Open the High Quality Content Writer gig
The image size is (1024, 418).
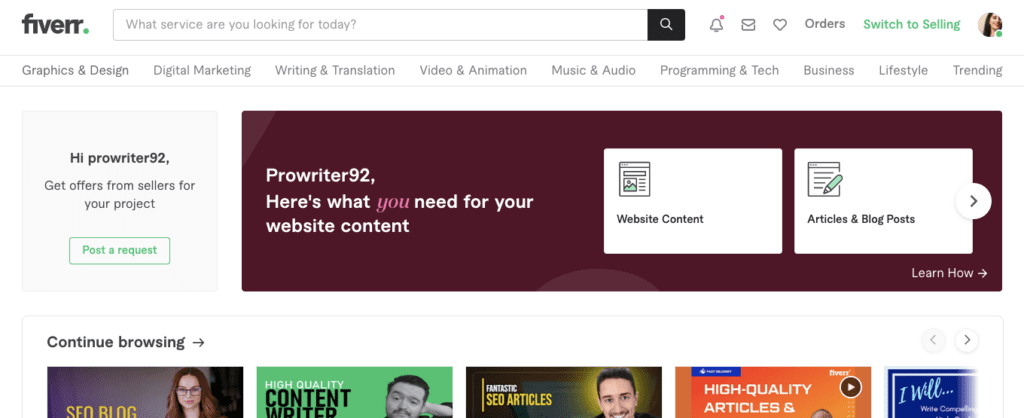click(x=354, y=392)
